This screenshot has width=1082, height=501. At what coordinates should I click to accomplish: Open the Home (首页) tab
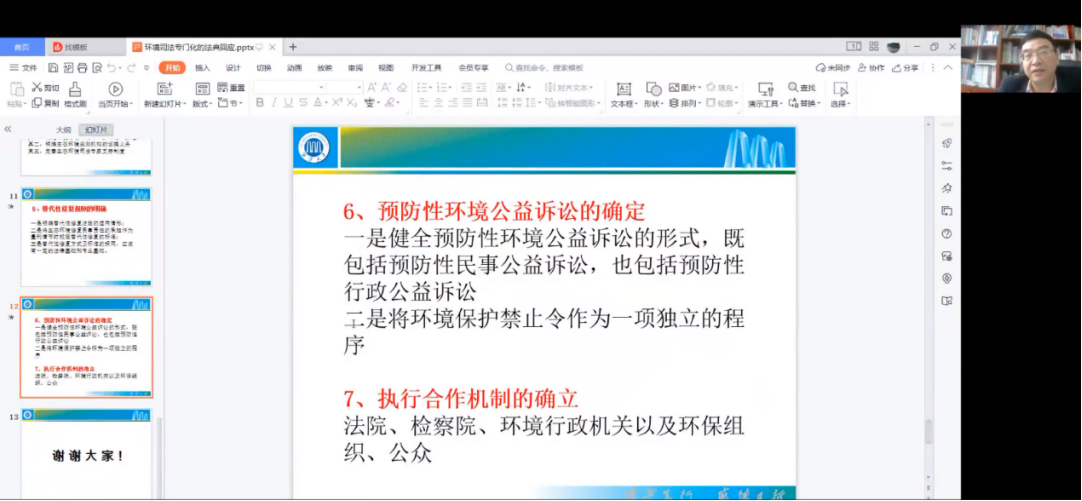coord(22,47)
